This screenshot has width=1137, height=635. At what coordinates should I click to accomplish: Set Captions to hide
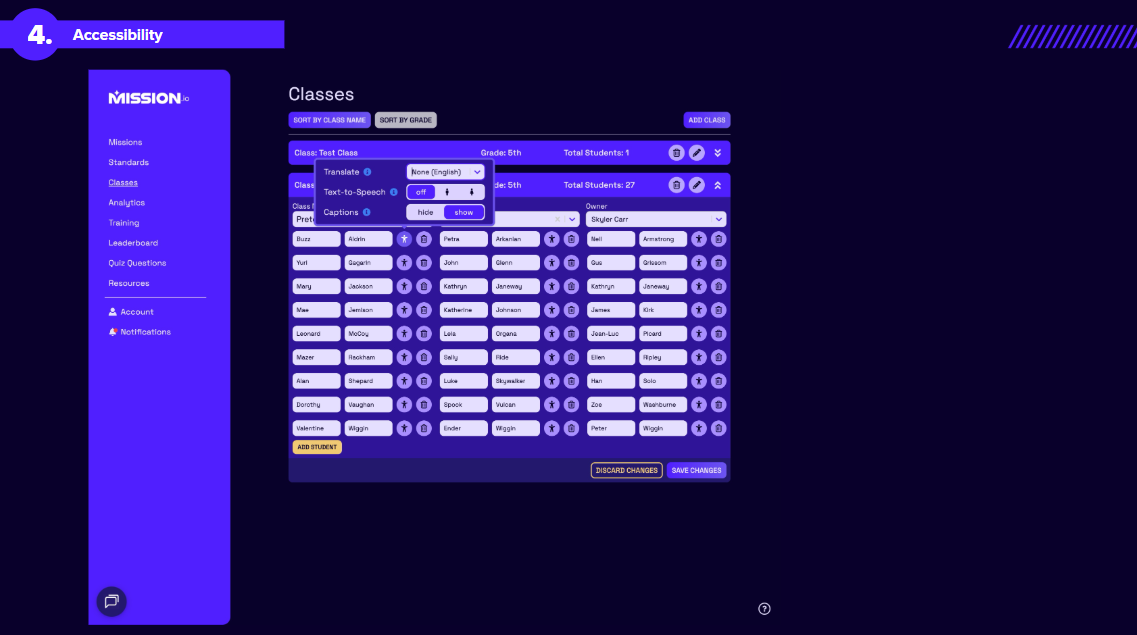[x=426, y=212]
